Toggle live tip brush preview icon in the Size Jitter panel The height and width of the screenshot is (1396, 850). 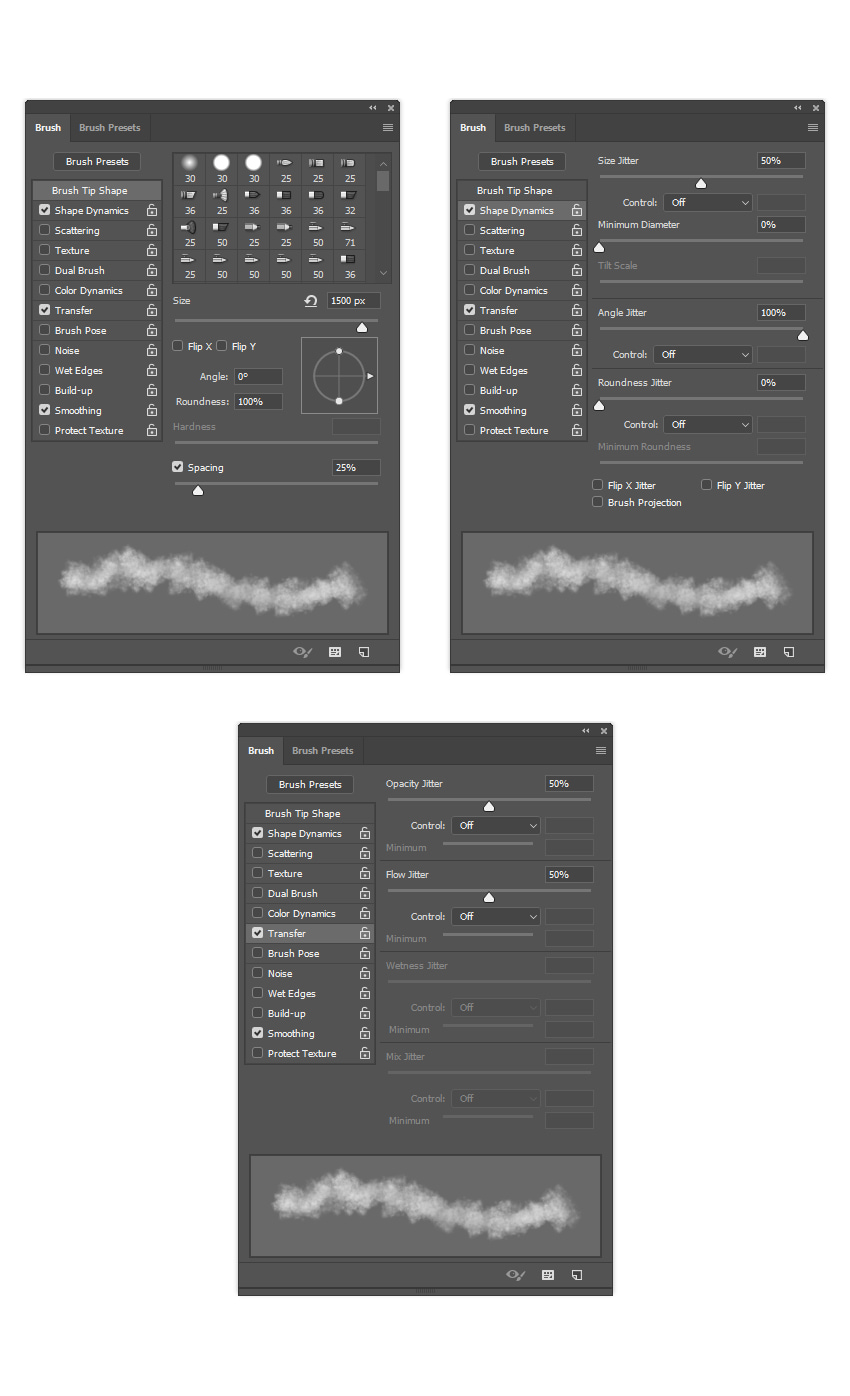pos(728,652)
